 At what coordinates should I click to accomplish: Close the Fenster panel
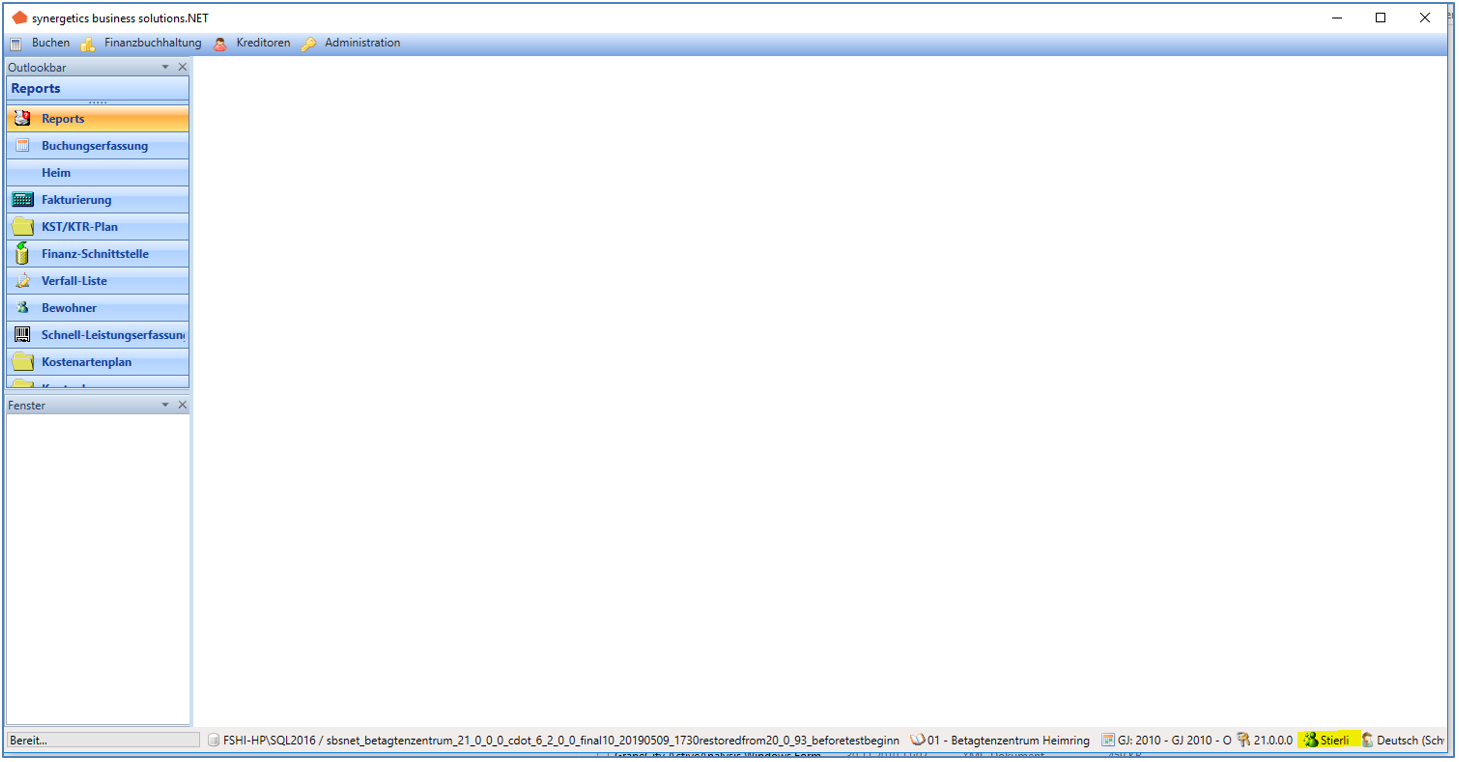click(x=182, y=405)
